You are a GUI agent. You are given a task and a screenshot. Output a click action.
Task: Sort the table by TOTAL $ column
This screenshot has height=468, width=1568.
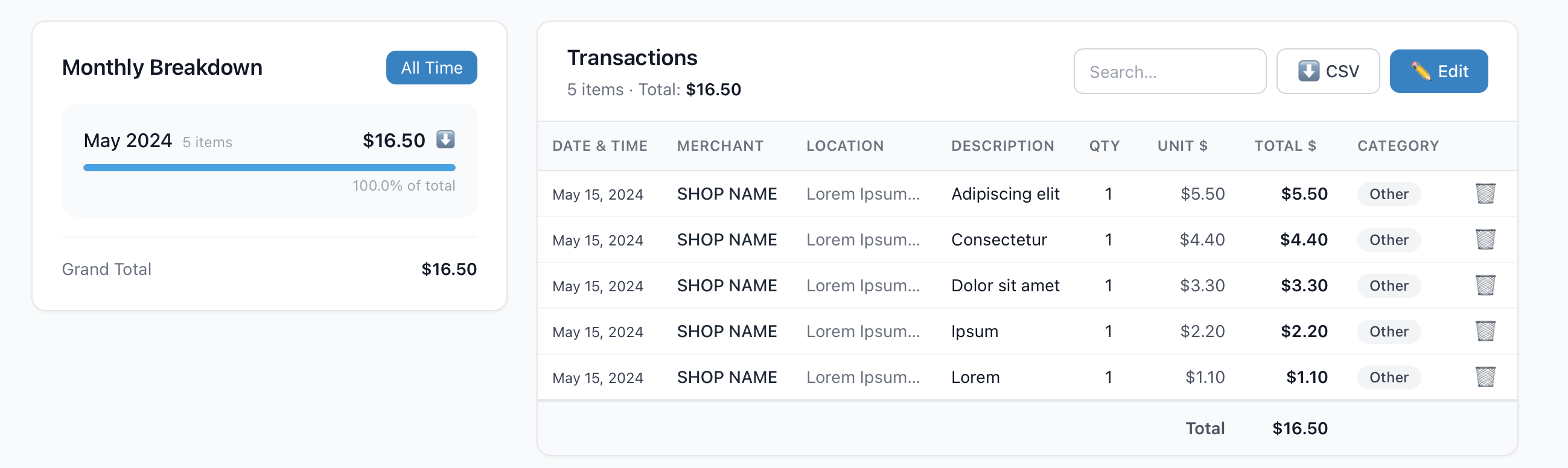click(1286, 145)
